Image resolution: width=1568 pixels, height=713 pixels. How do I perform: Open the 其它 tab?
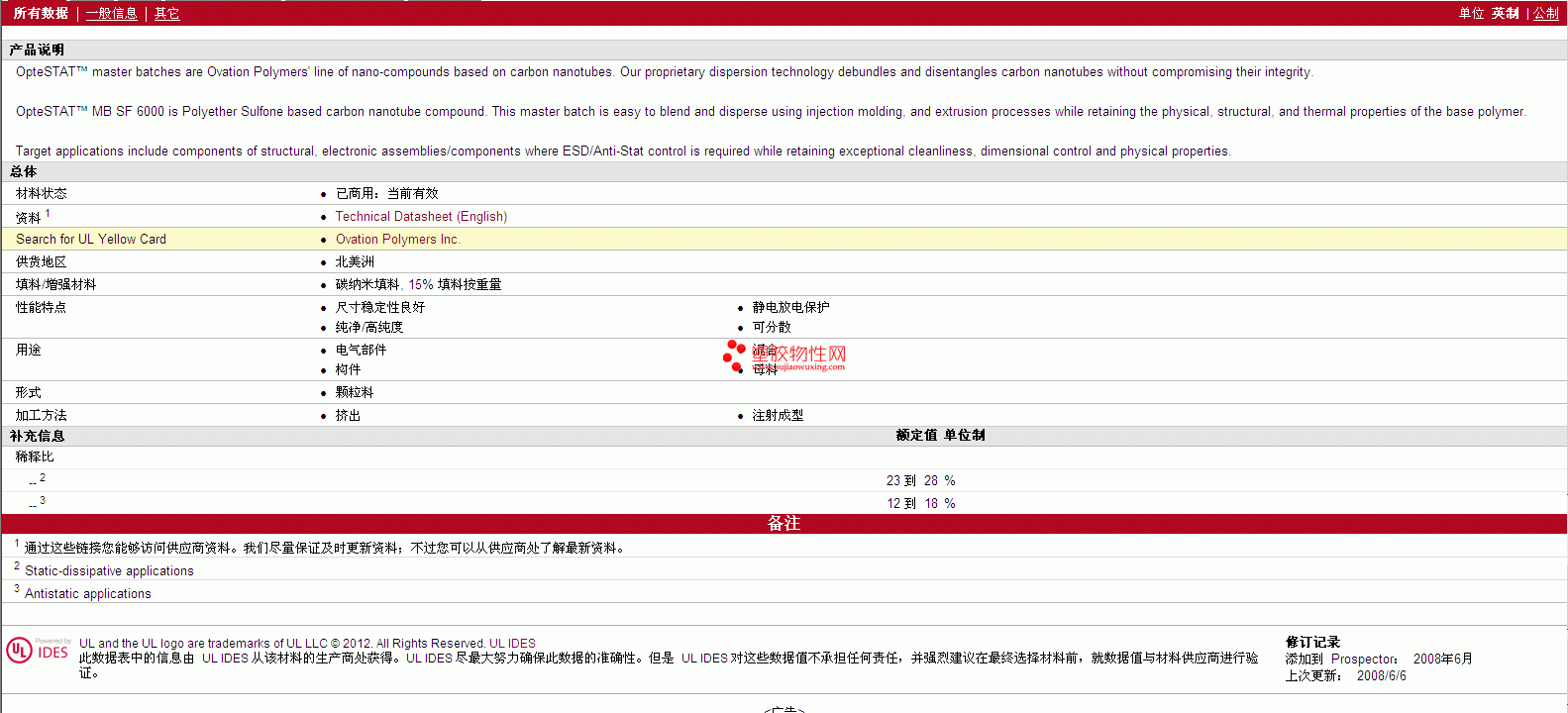point(167,13)
